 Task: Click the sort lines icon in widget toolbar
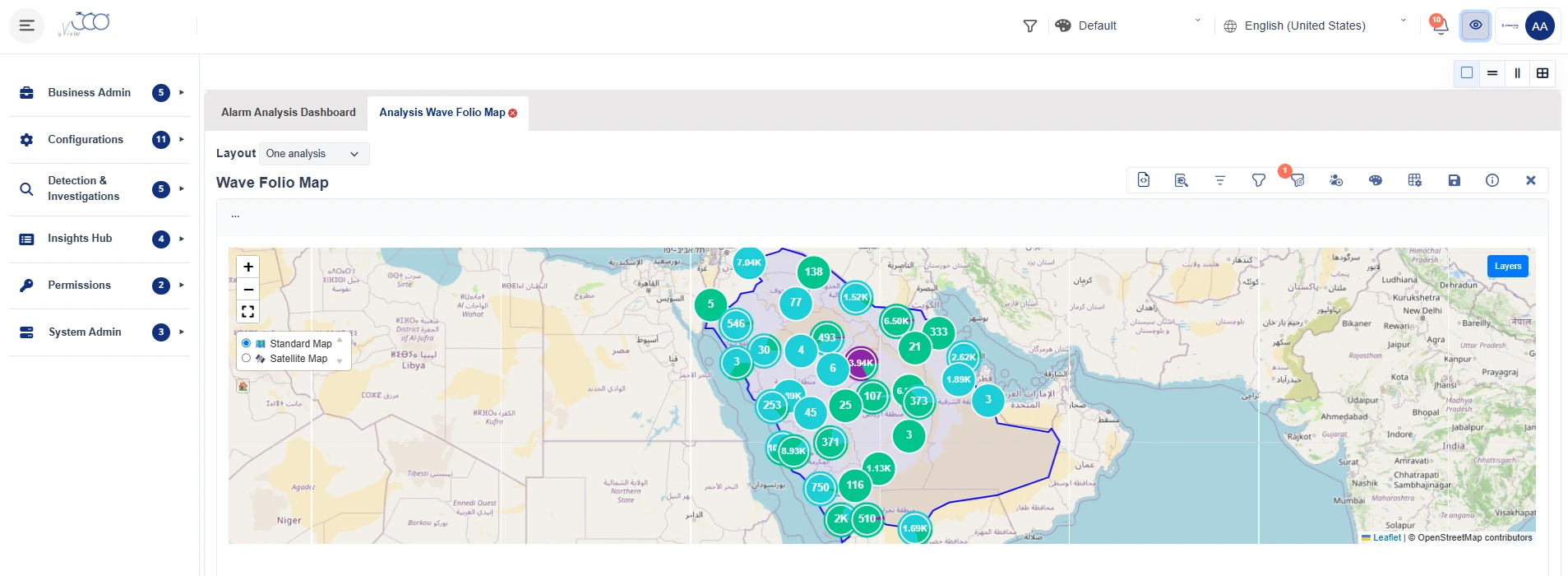point(1220,180)
